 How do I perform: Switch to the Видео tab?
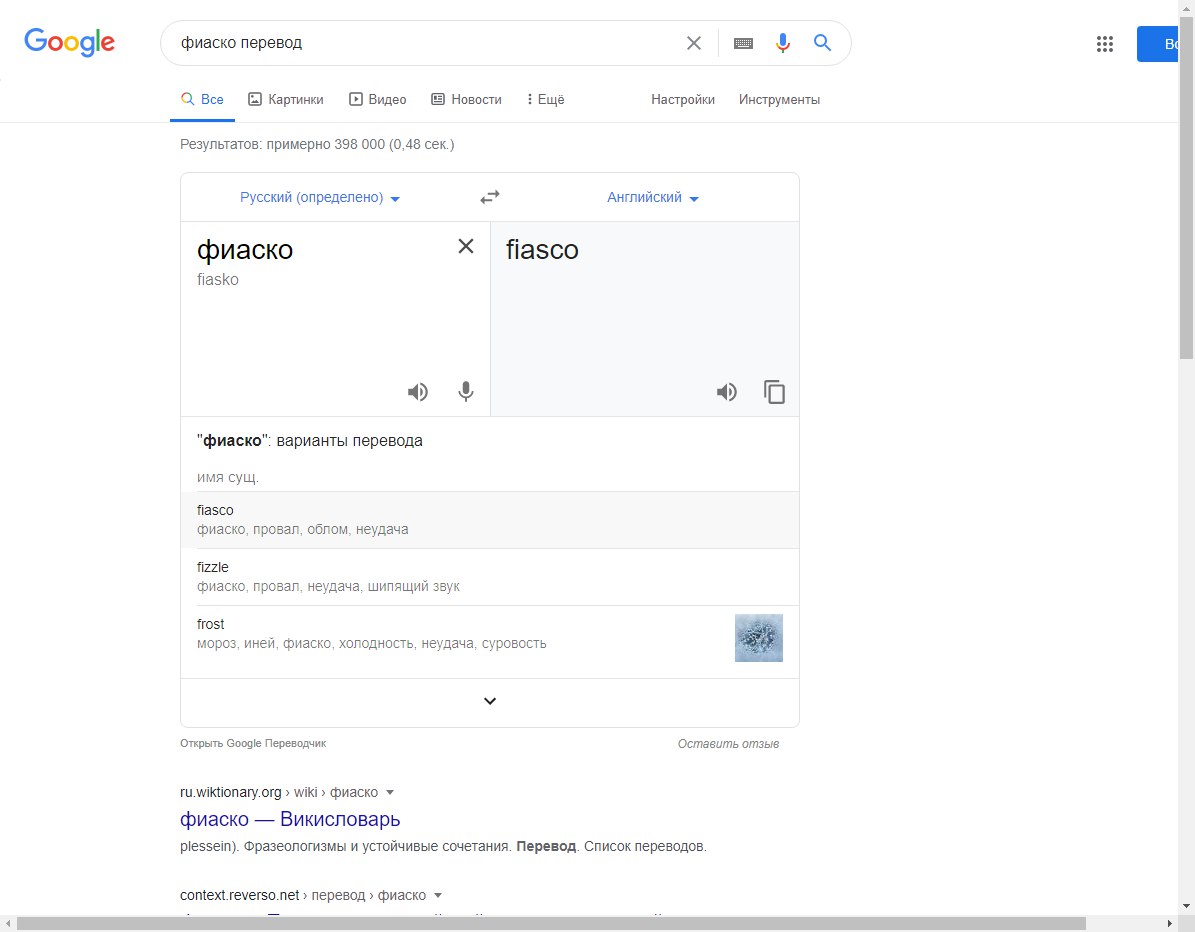point(378,100)
